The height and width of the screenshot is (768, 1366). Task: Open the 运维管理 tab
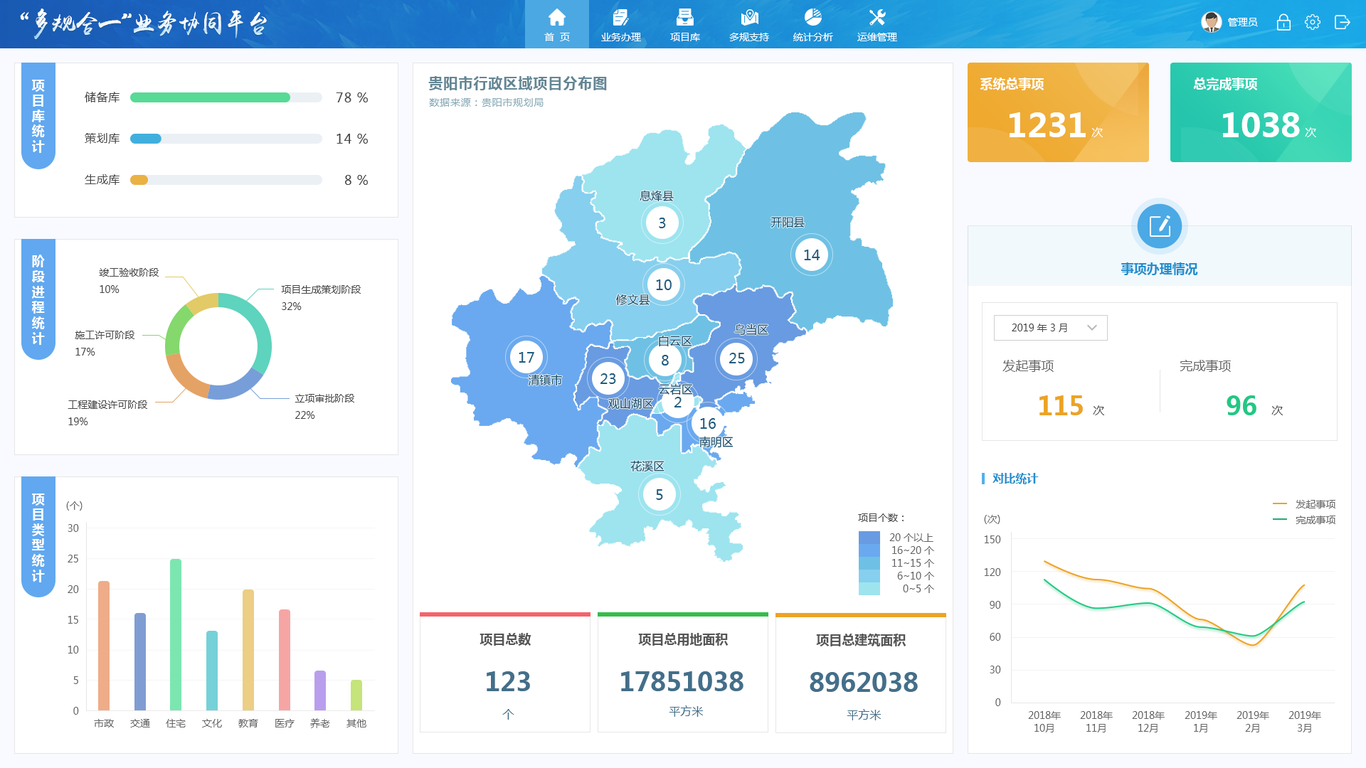(877, 24)
